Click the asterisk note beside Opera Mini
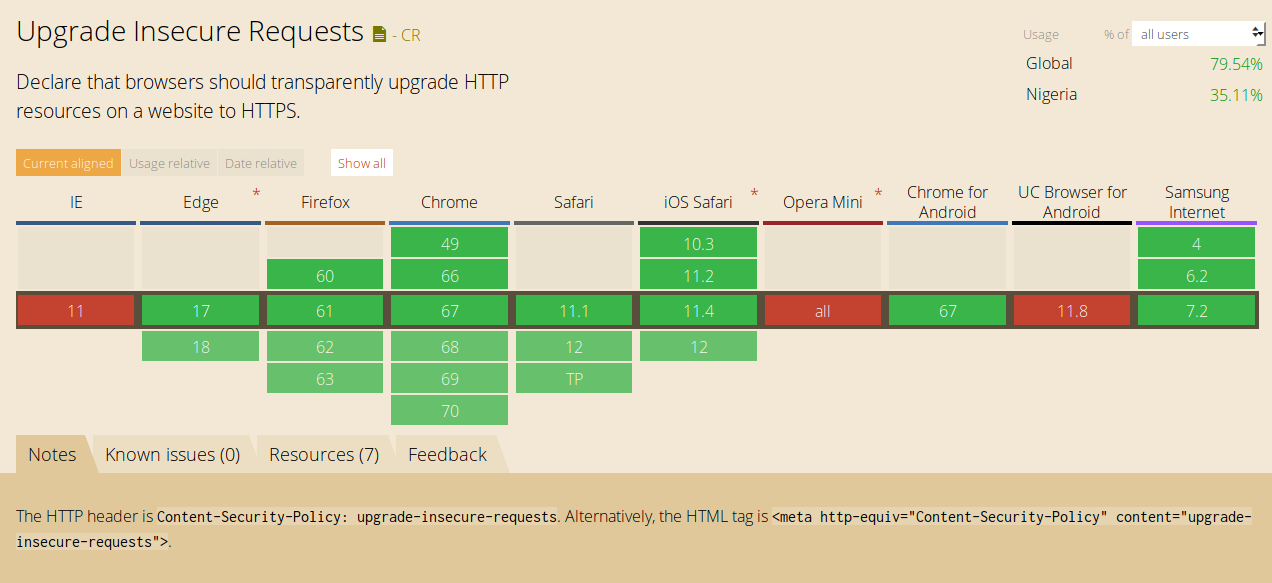 click(x=878, y=193)
